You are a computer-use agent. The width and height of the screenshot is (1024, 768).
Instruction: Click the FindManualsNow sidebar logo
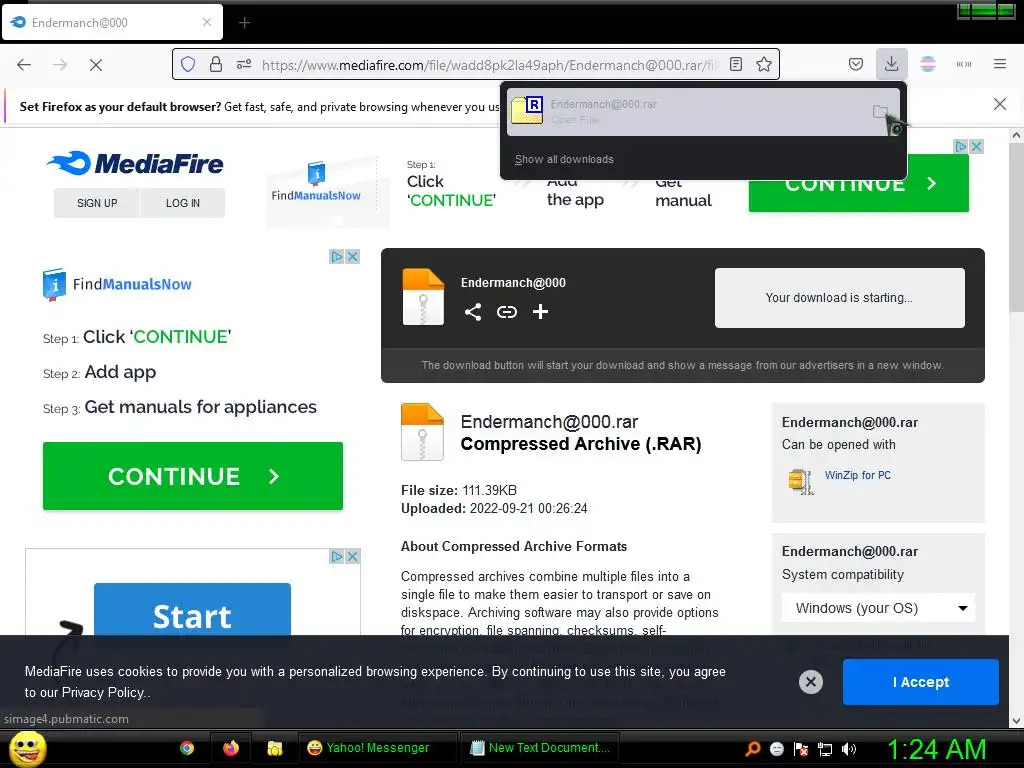117,284
